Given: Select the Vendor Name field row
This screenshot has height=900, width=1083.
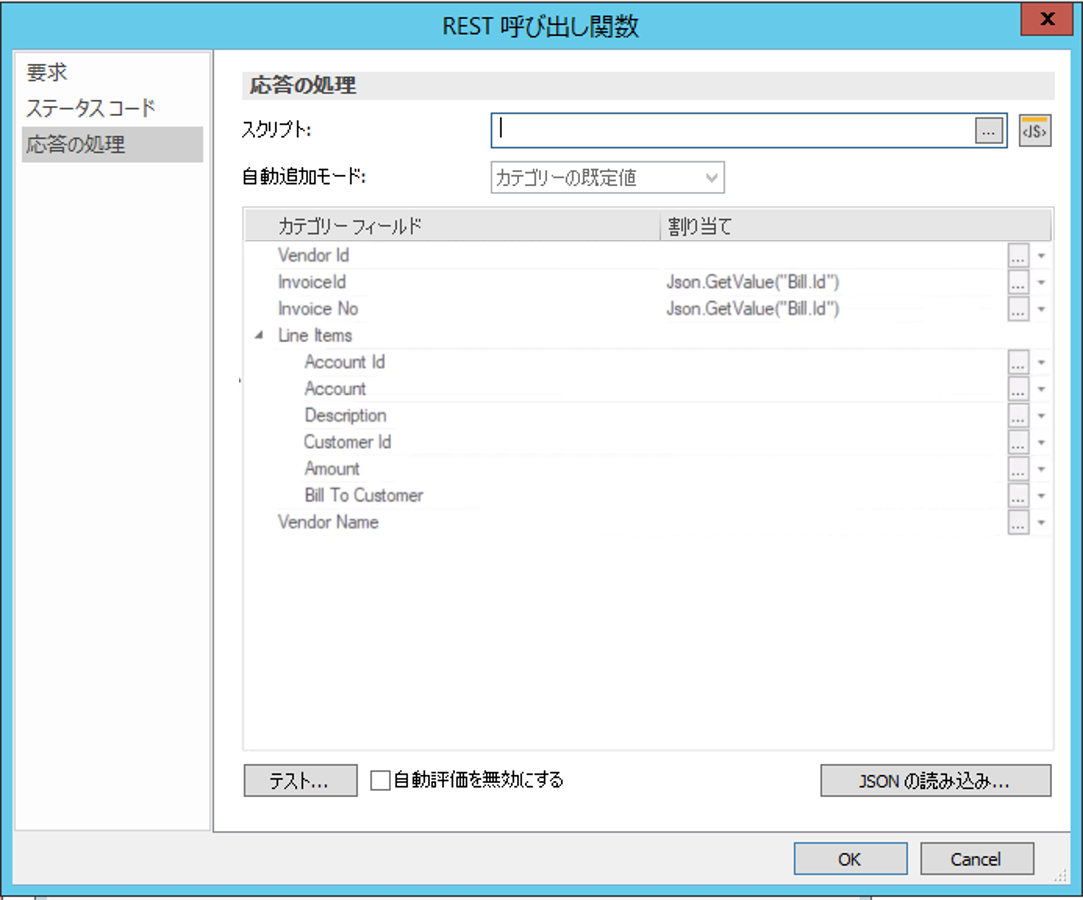Looking at the screenshot, I should pyautogui.click(x=328, y=522).
